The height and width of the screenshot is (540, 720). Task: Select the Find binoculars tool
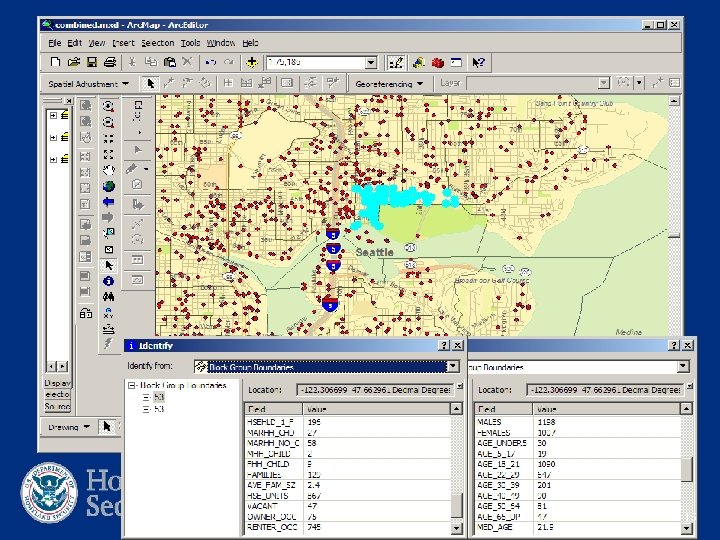[x=108, y=297]
